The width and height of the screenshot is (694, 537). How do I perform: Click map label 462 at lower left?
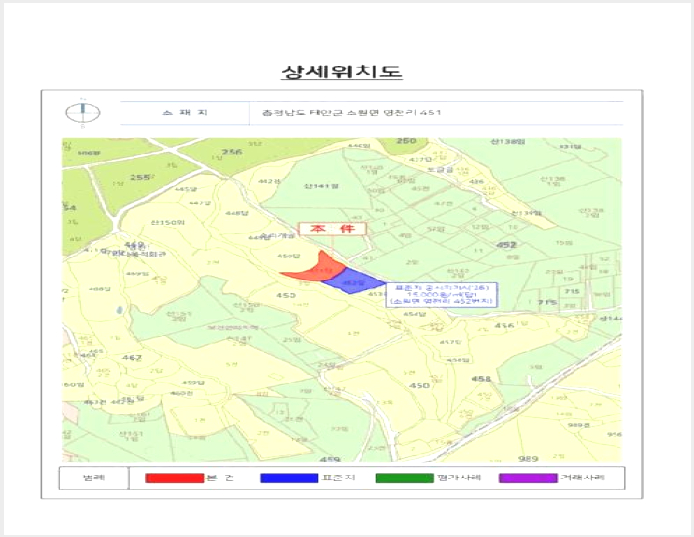click(132, 358)
